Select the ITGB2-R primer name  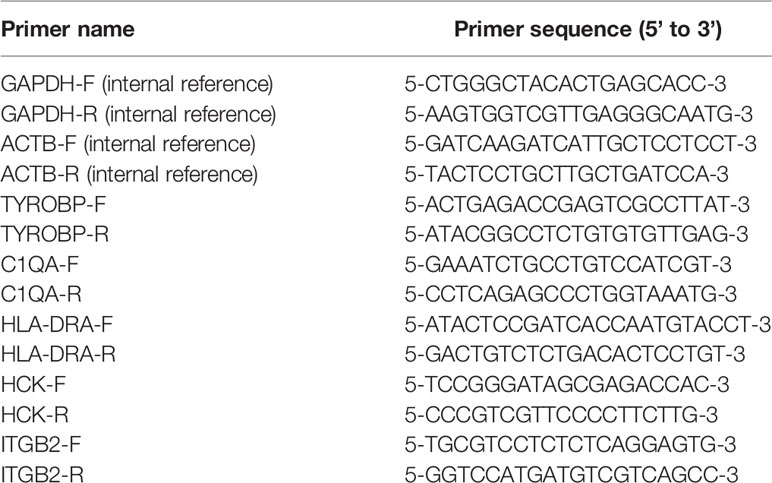42,475
